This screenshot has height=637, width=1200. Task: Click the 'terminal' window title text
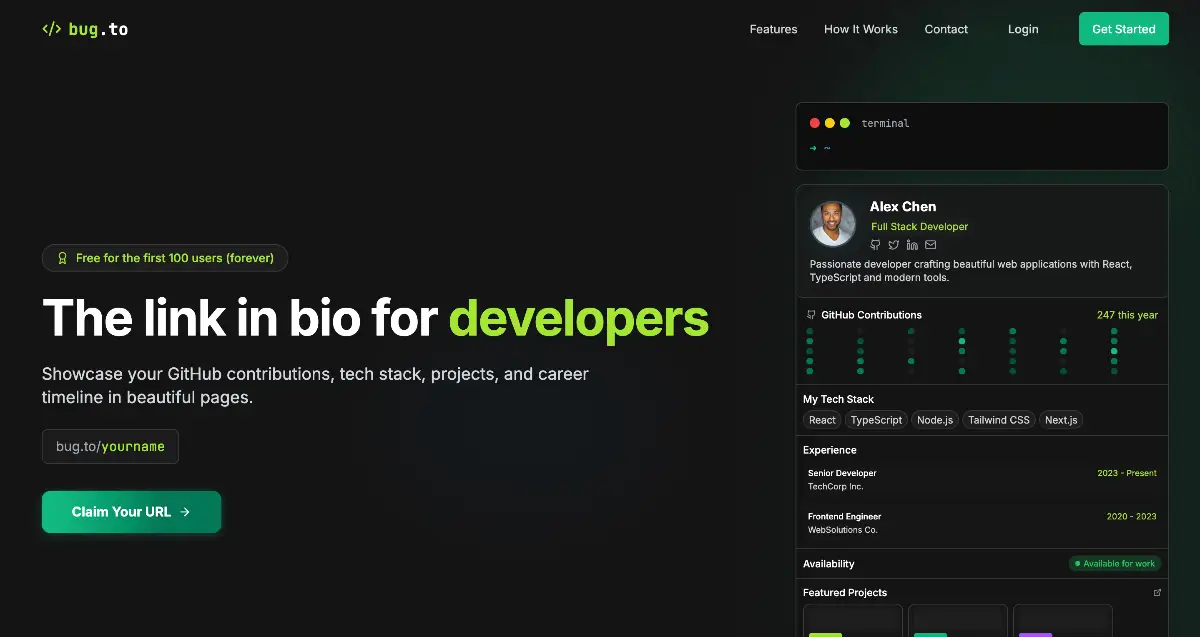click(885, 124)
